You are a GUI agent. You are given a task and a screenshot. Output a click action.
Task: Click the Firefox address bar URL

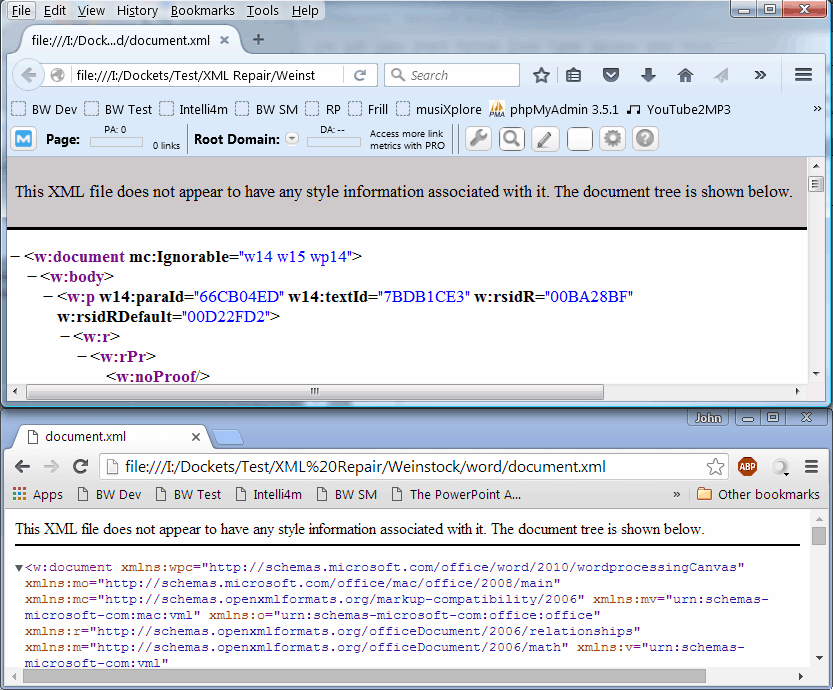pyautogui.click(x=196, y=75)
